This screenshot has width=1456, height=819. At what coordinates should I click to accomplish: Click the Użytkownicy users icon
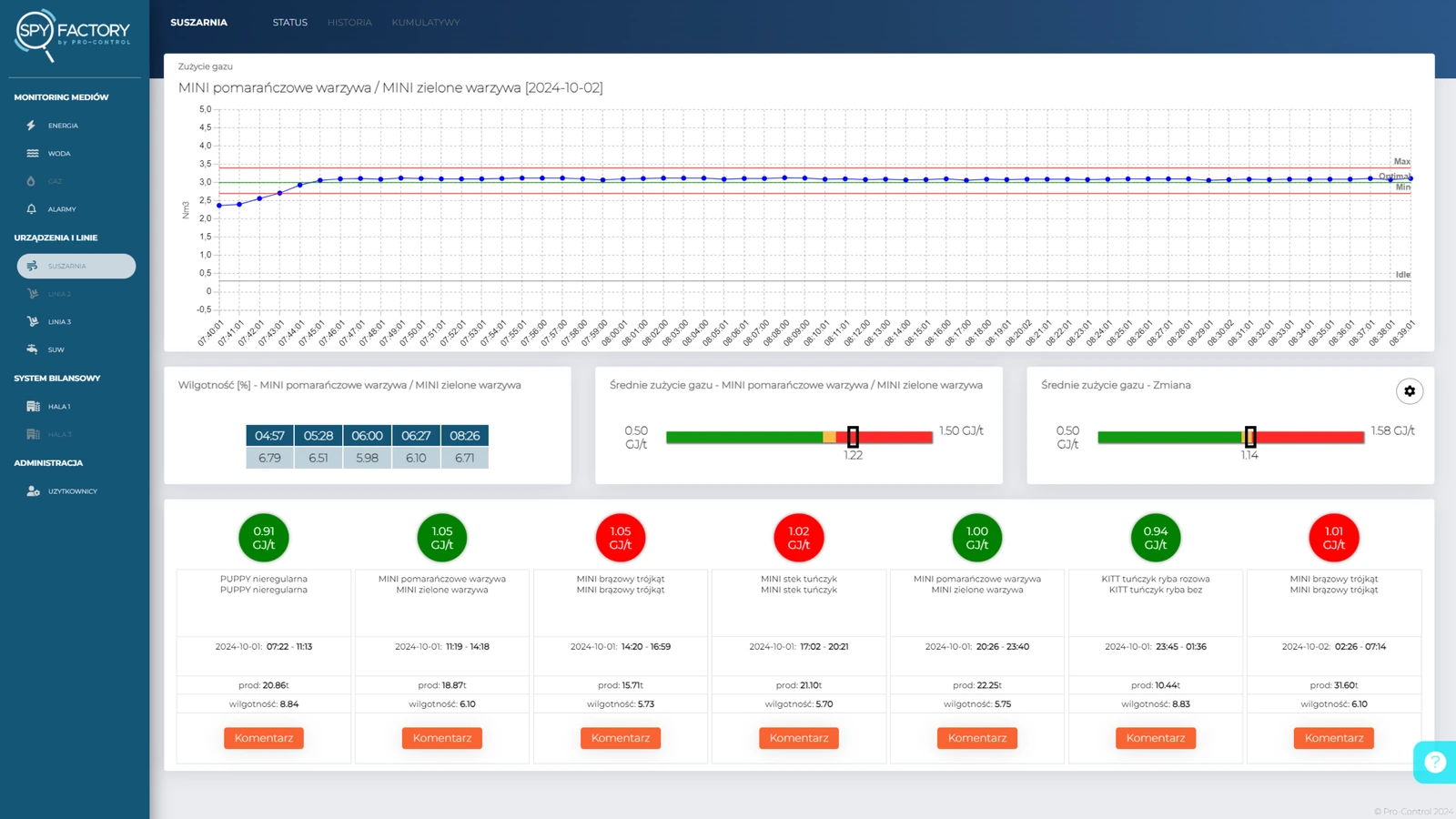pos(33,491)
